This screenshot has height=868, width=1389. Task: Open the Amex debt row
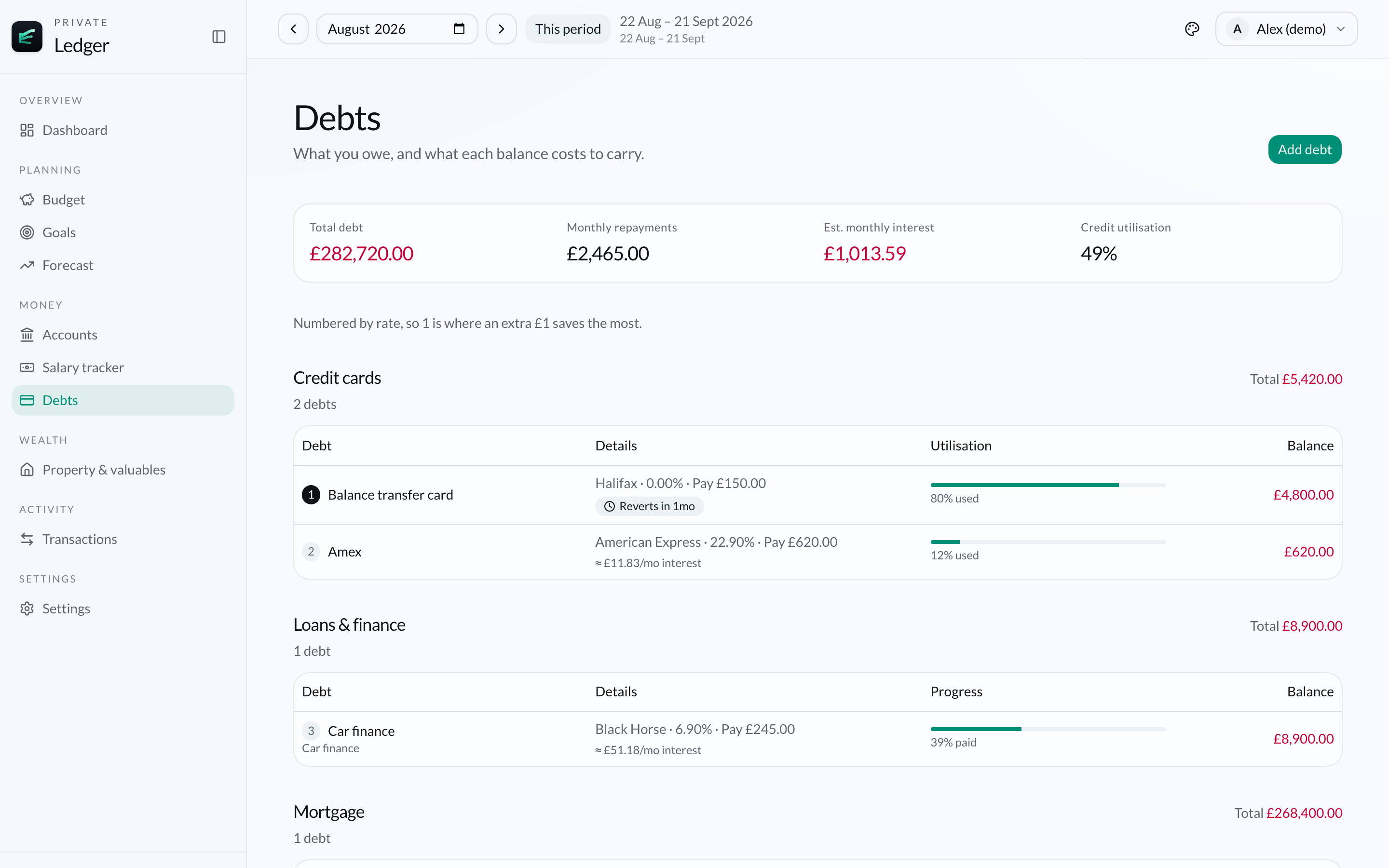[817, 552]
